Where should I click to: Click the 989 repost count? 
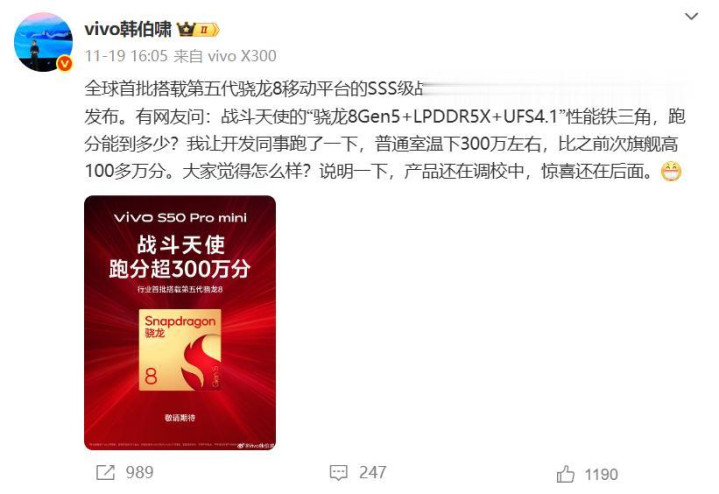[x=139, y=472]
